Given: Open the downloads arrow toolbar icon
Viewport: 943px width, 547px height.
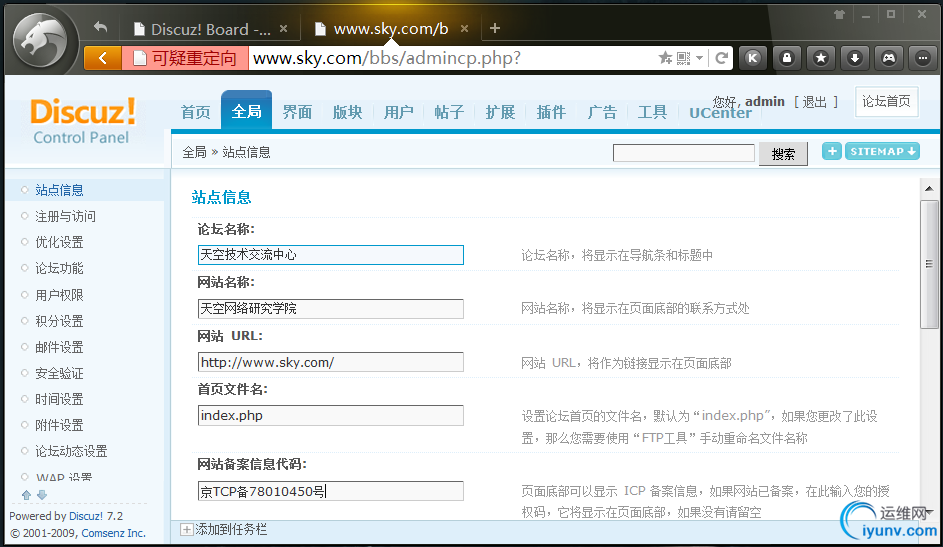Looking at the screenshot, I should pyautogui.click(x=855, y=58).
